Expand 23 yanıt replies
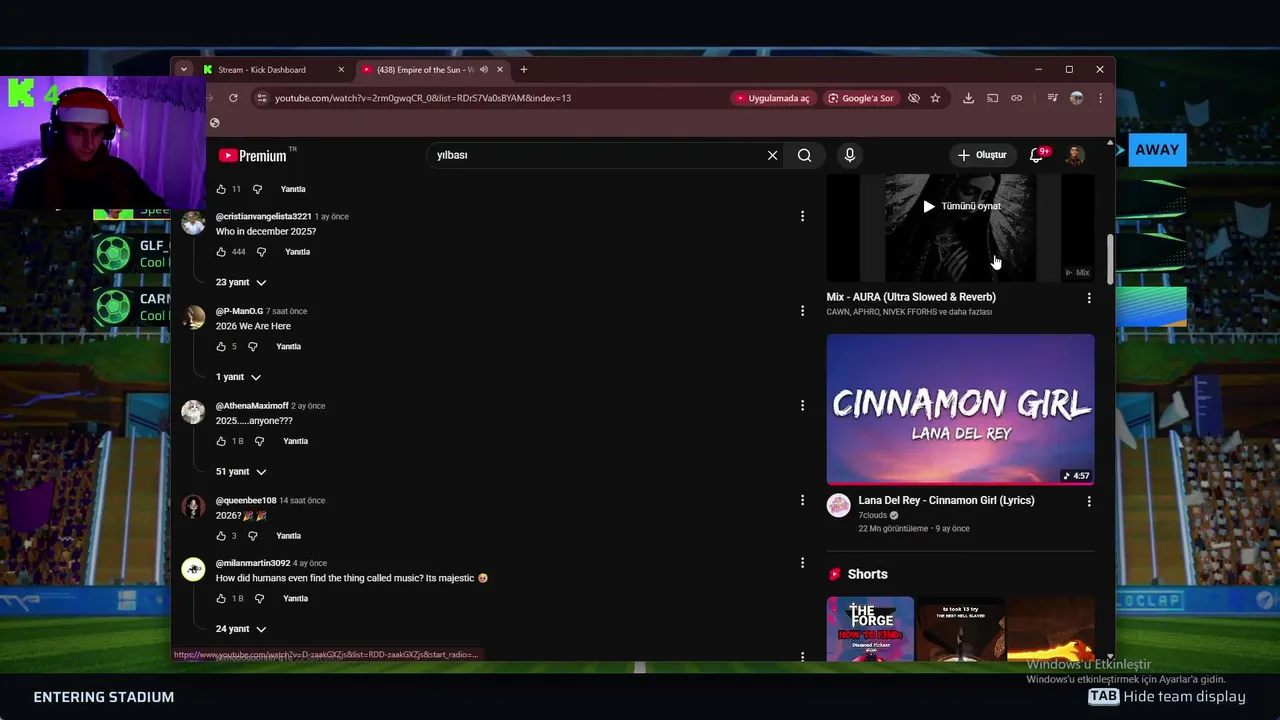This screenshot has height=720, width=1280. (x=241, y=282)
